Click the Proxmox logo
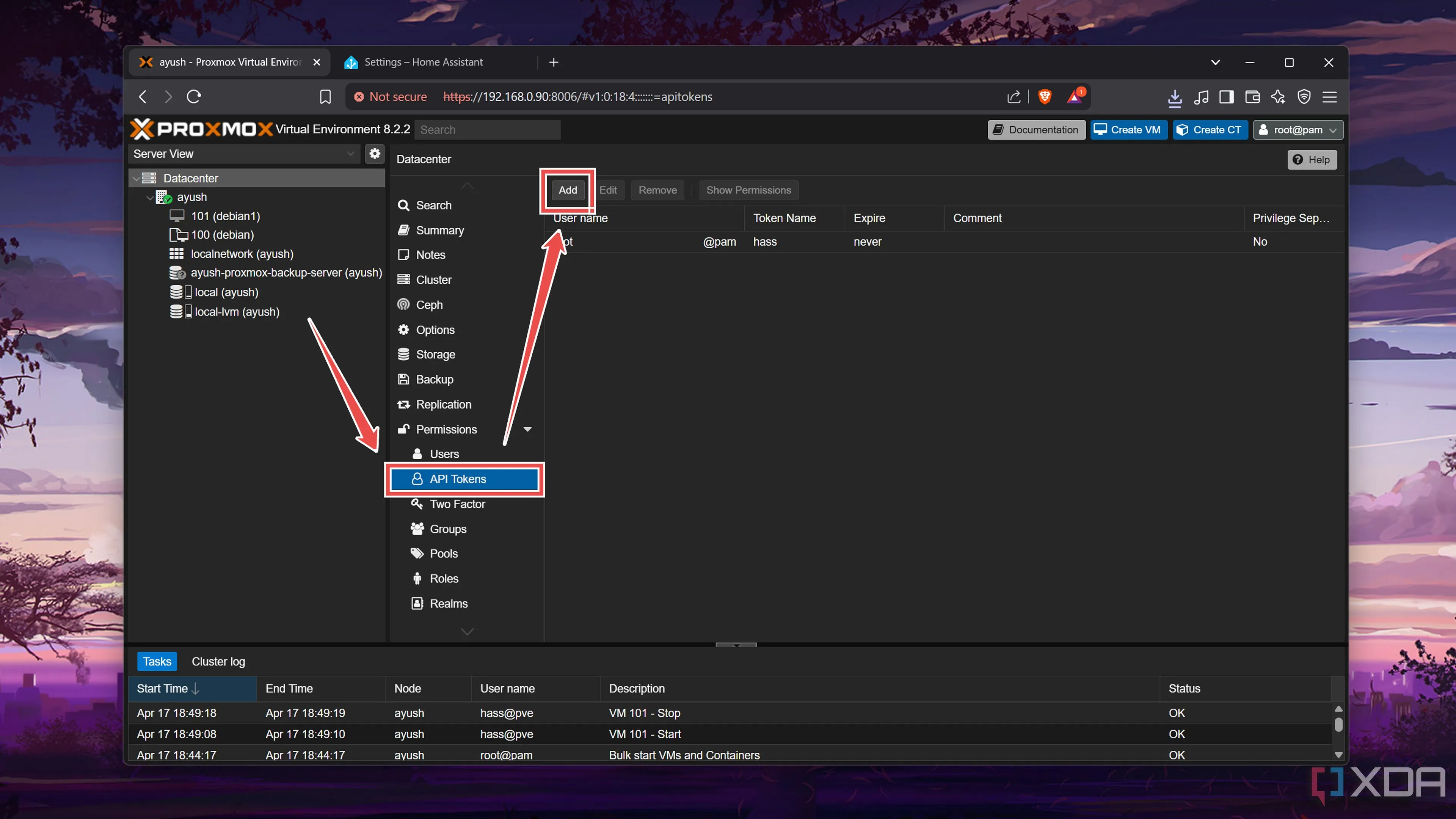Viewport: 1456px width, 819px height. pyautogui.click(x=201, y=129)
